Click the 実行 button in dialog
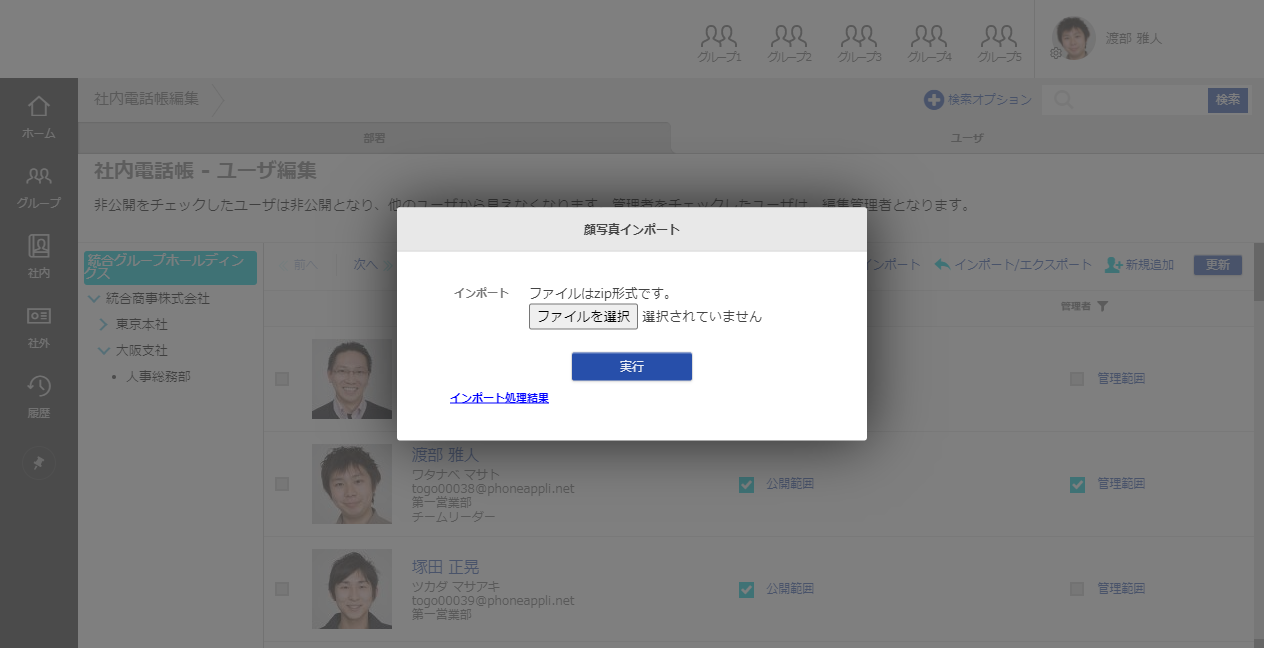The height and width of the screenshot is (648, 1264). (x=631, y=367)
